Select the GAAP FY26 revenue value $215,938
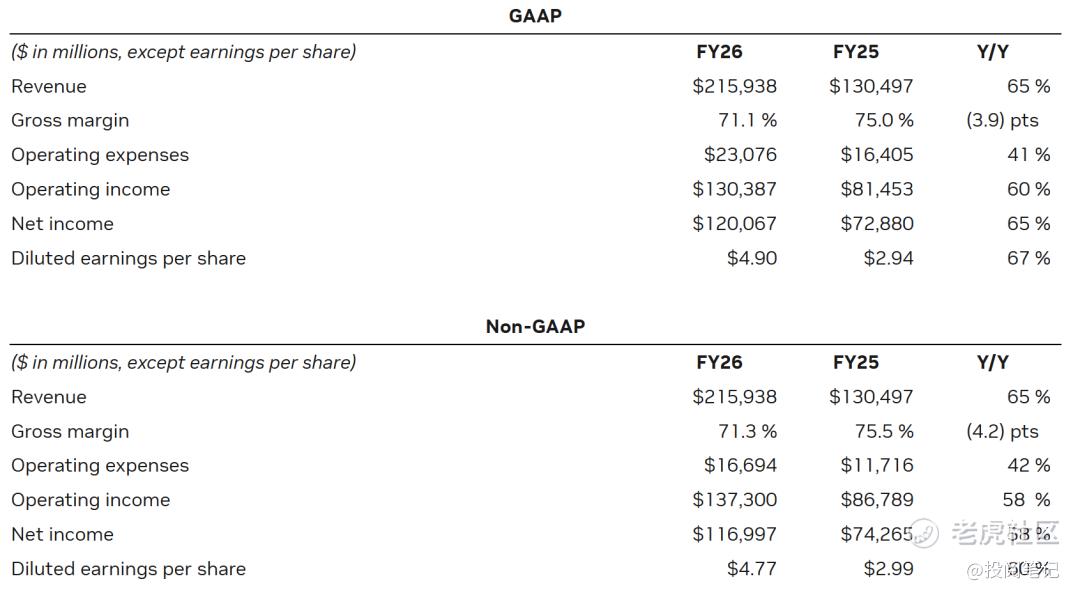Viewport: 1080px width, 595px height. point(734,87)
